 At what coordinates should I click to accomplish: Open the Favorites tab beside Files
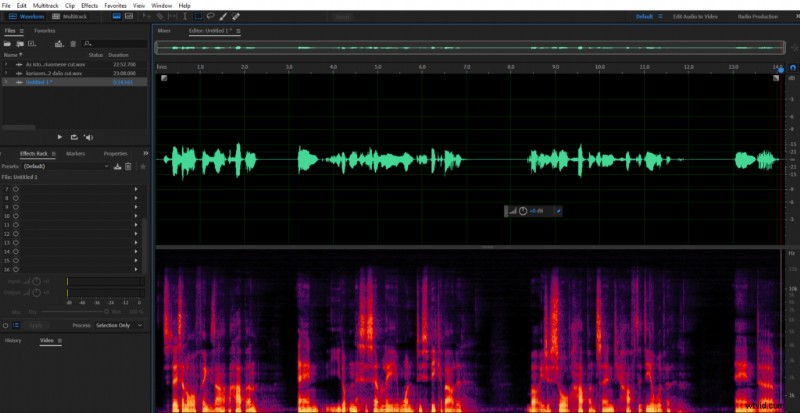(44, 31)
